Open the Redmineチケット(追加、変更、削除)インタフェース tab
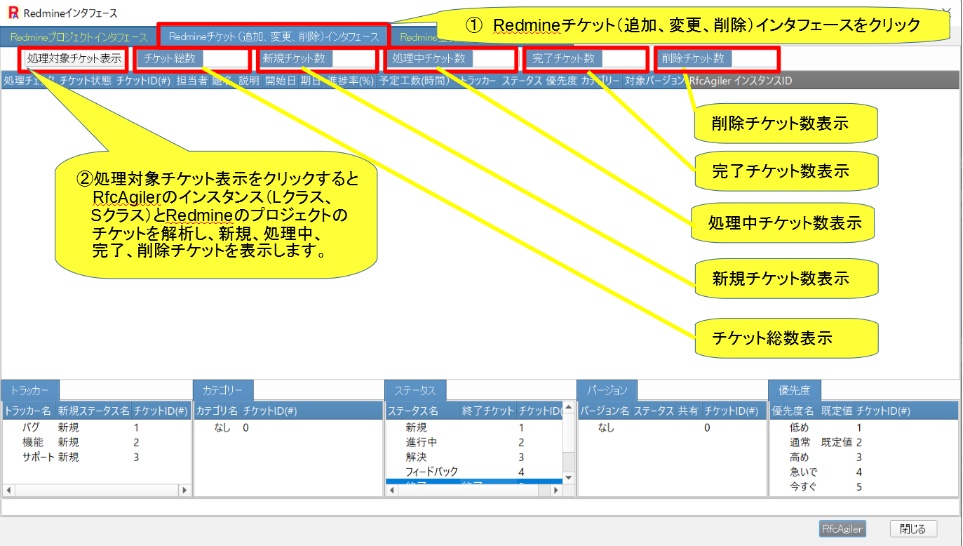 273,36
